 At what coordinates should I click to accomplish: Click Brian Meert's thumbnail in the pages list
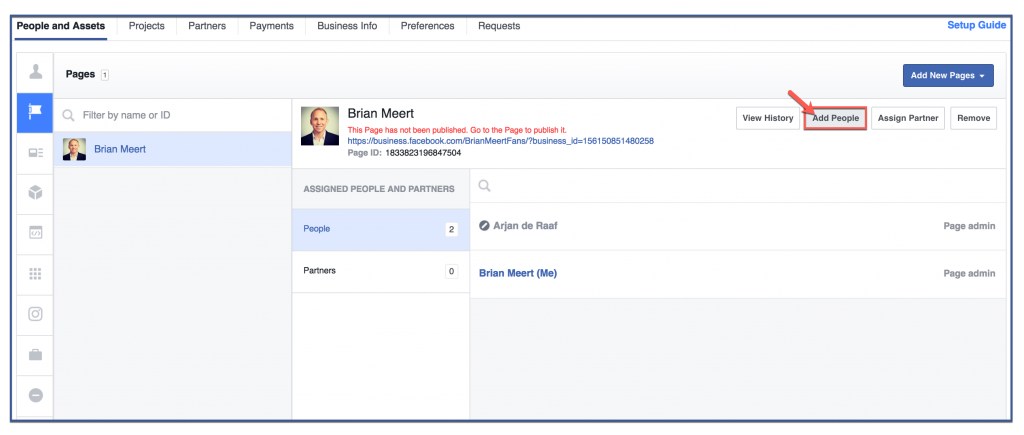tap(74, 149)
